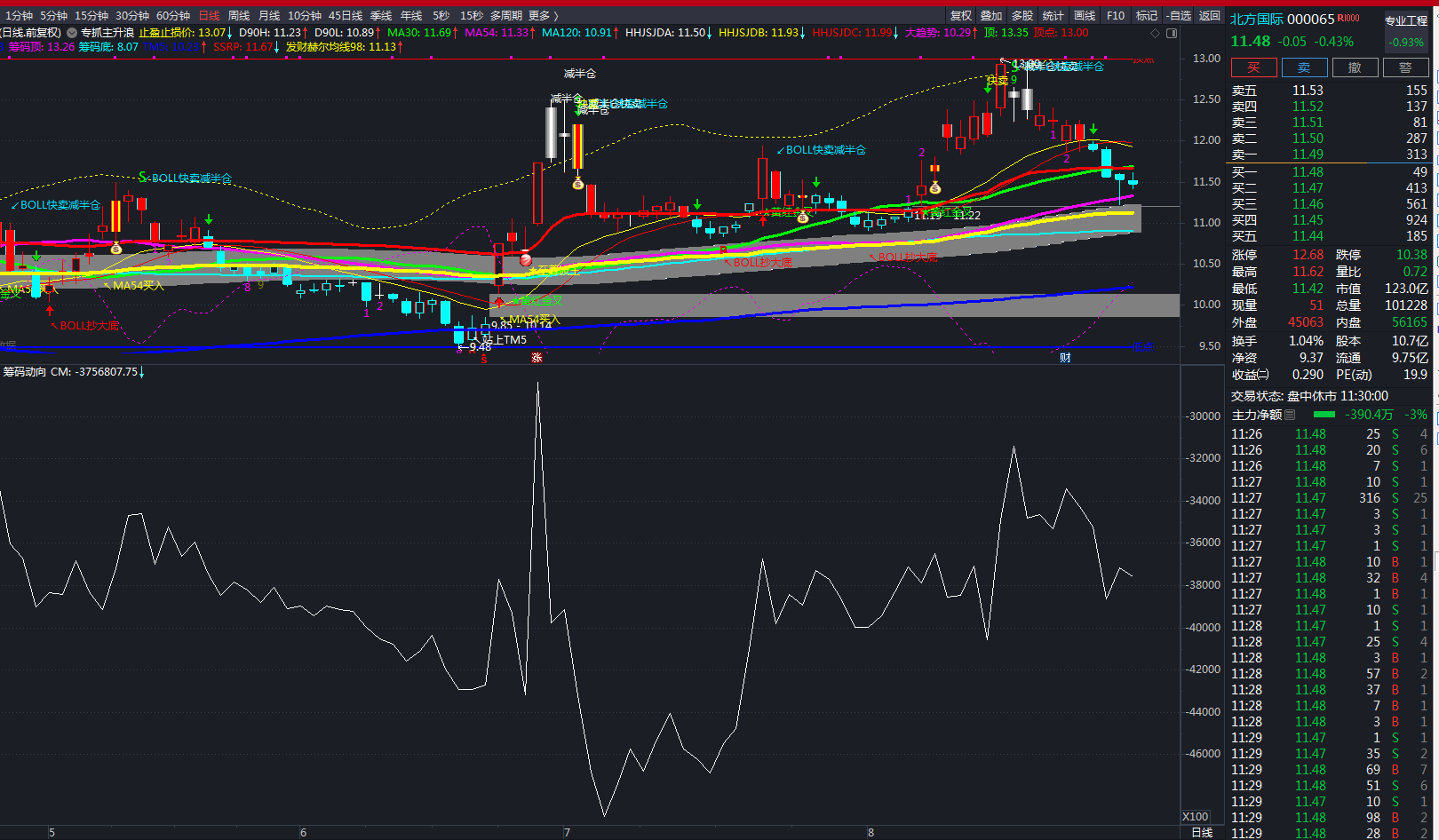The height and width of the screenshot is (840, 1439).
Task: Open the 复权 adjustment menu
Action: pos(961,16)
